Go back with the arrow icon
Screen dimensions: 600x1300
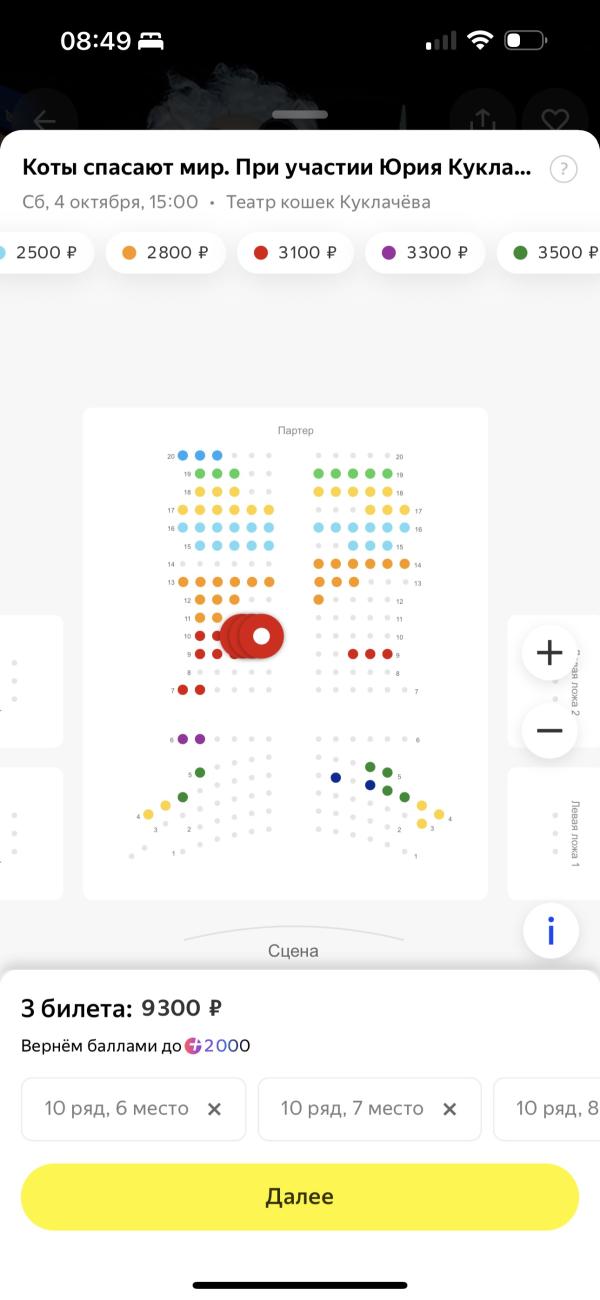click(44, 120)
